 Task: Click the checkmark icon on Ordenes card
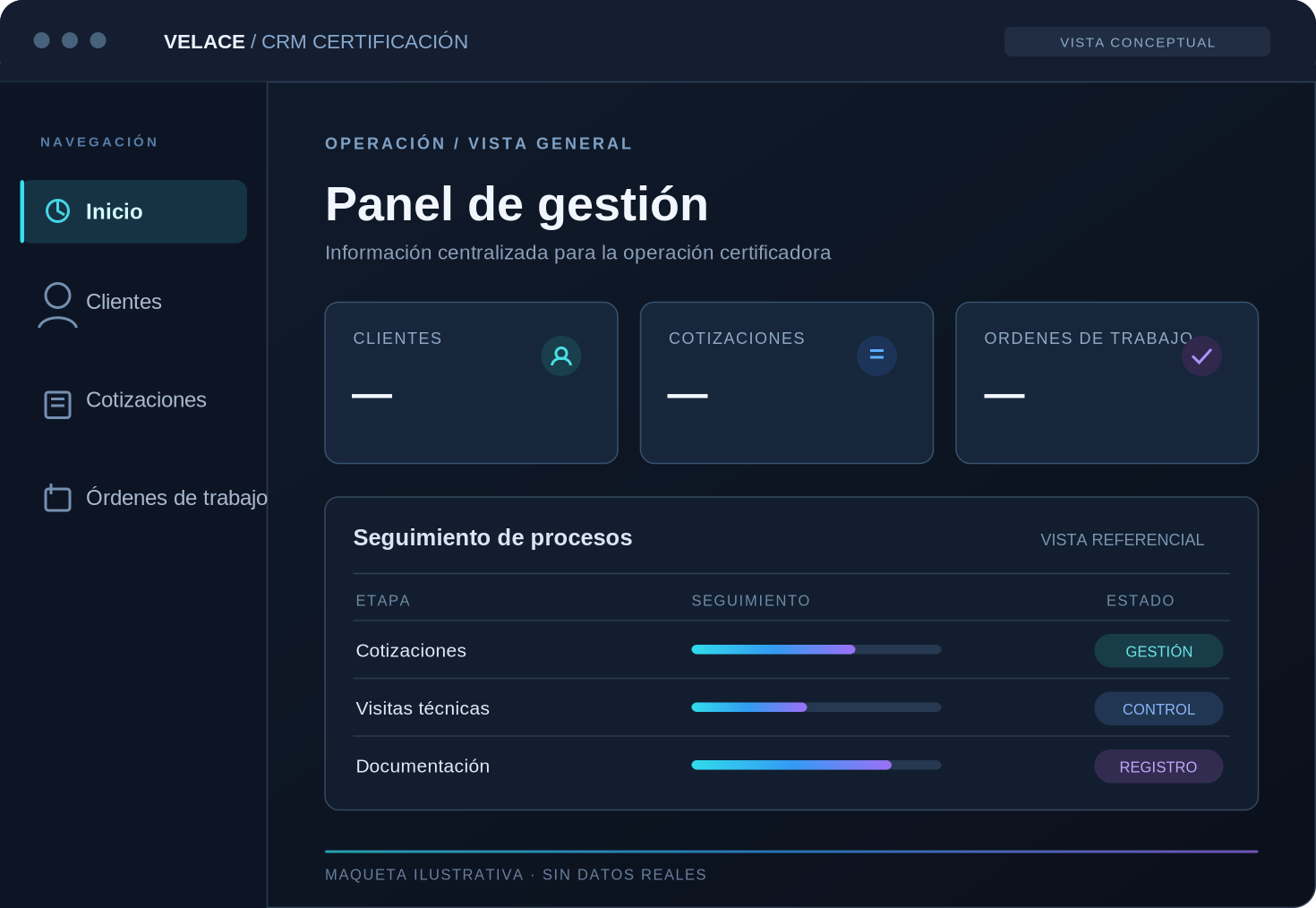tap(1201, 355)
